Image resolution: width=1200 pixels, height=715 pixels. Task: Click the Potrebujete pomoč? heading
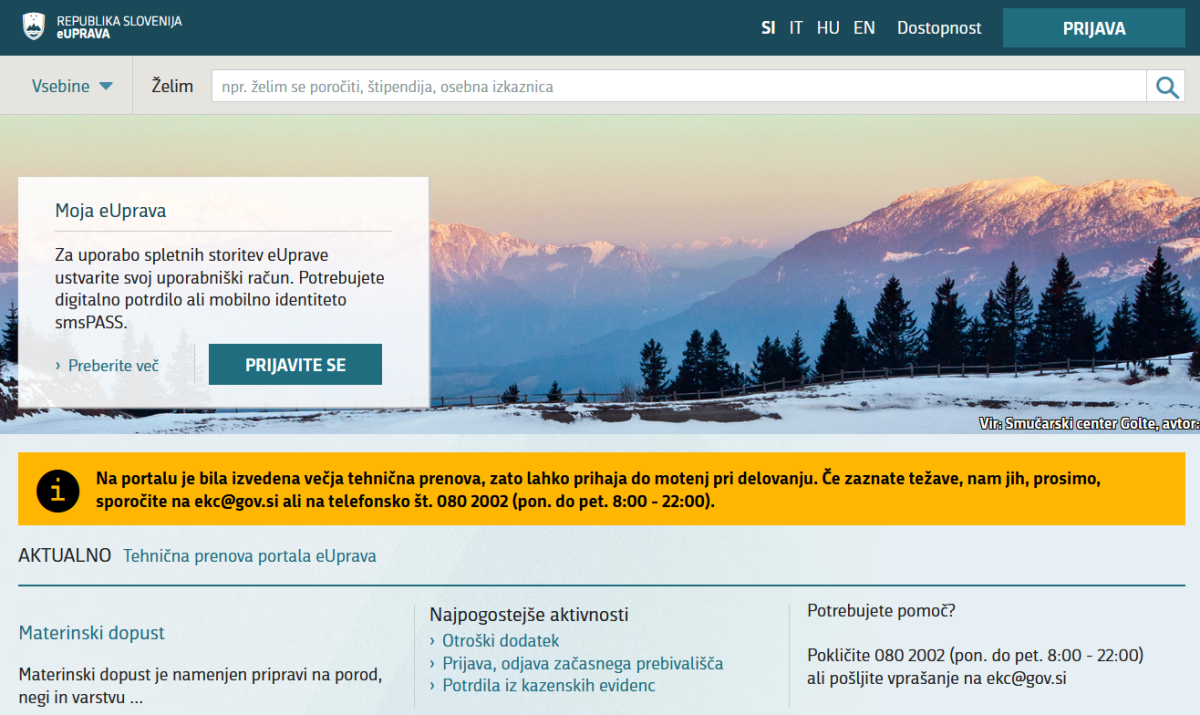tap(881, 611)
